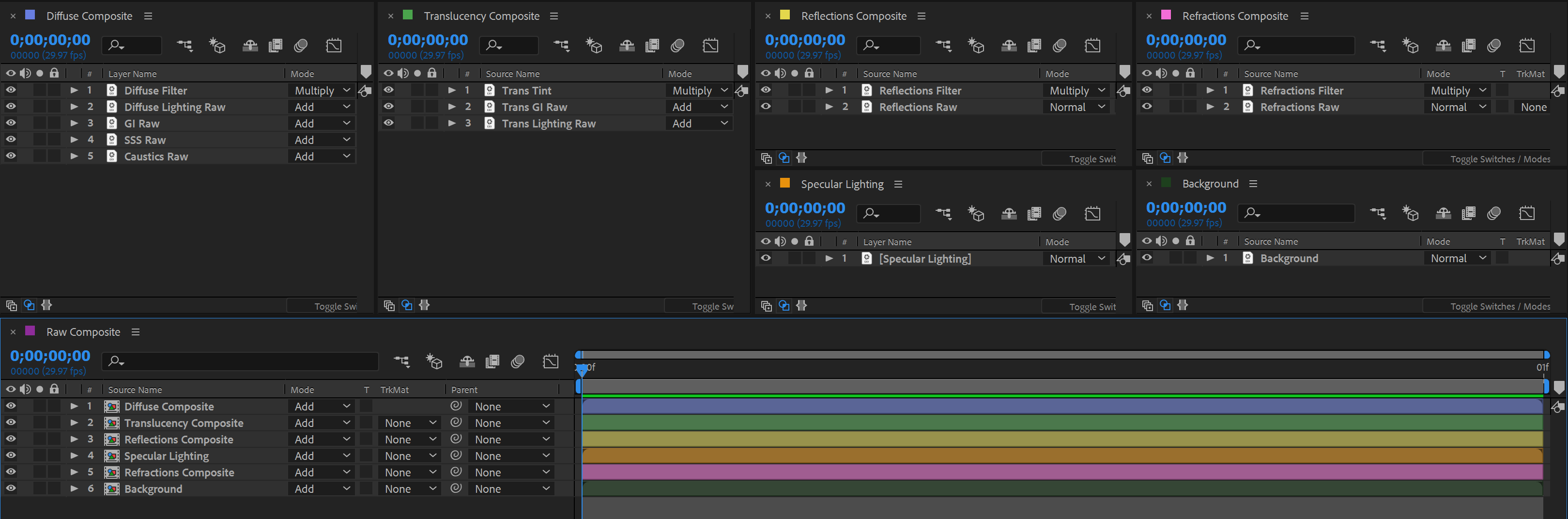The width and height of the screenshot is (1568, 519).
Task: Click Toggle Switches button in Diffuse Composite panel
Action: [322, 306]
